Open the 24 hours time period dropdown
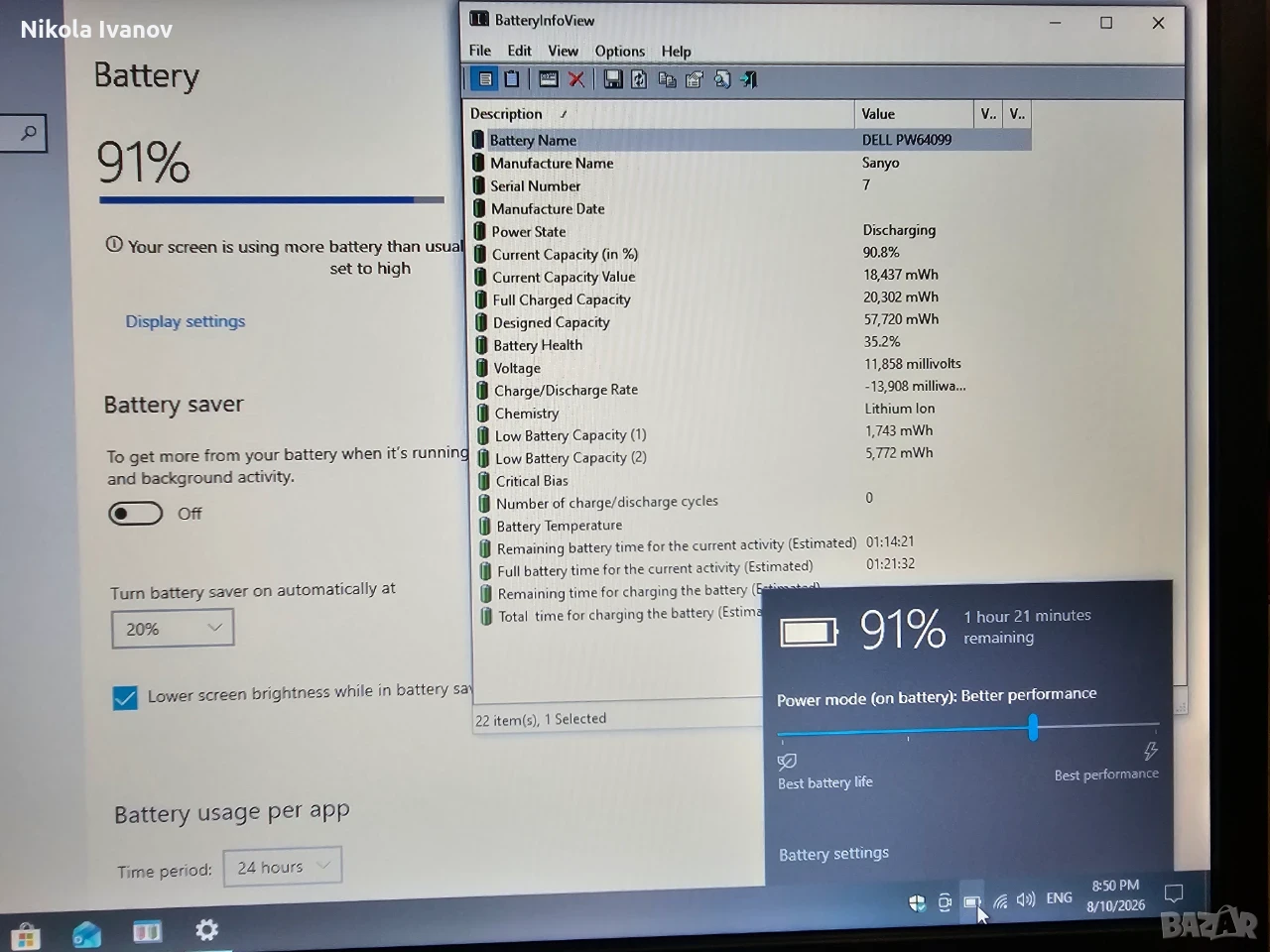 pos(283,867)
